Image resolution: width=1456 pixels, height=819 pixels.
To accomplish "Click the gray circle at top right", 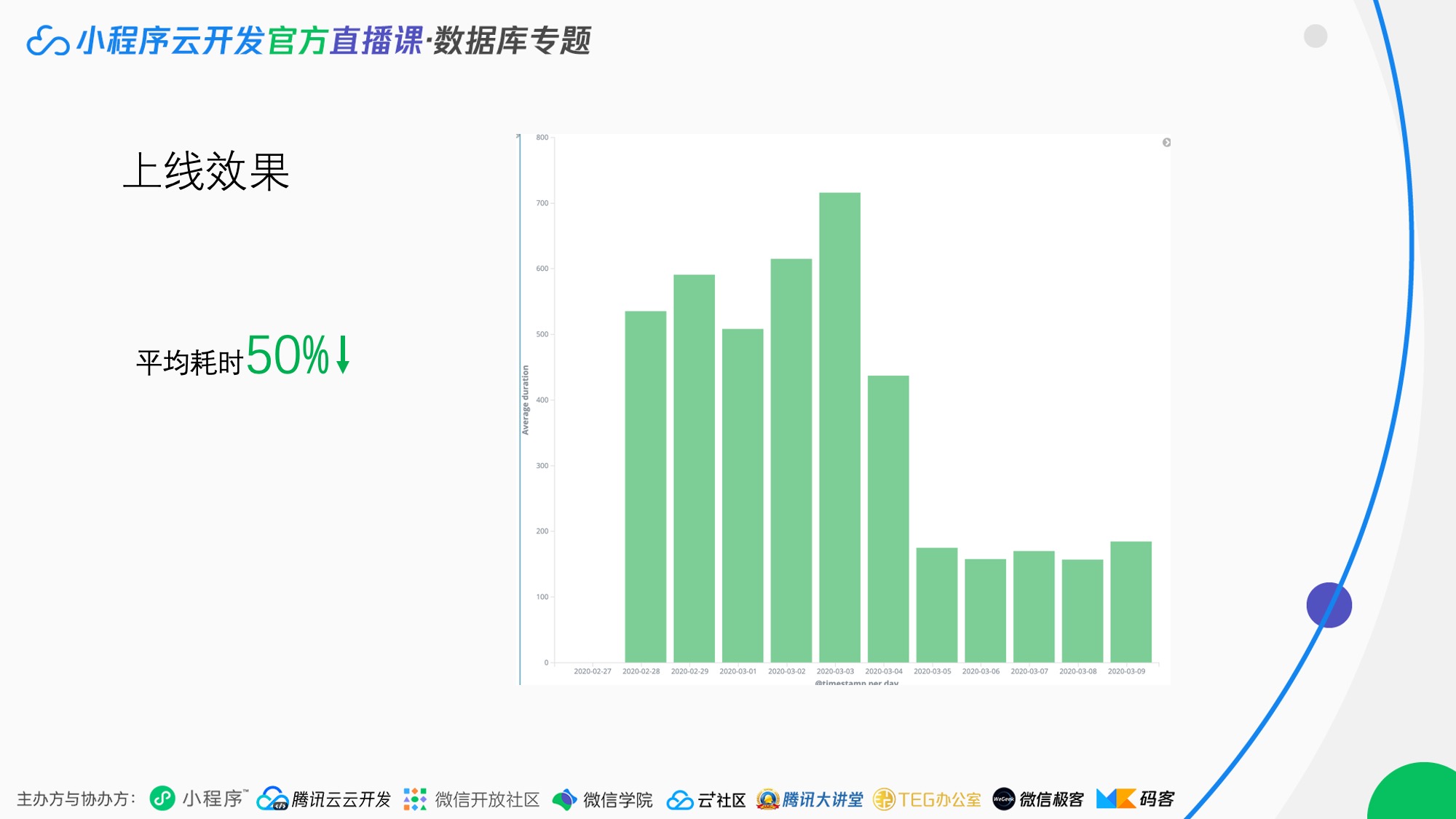I will point(1315,36).
